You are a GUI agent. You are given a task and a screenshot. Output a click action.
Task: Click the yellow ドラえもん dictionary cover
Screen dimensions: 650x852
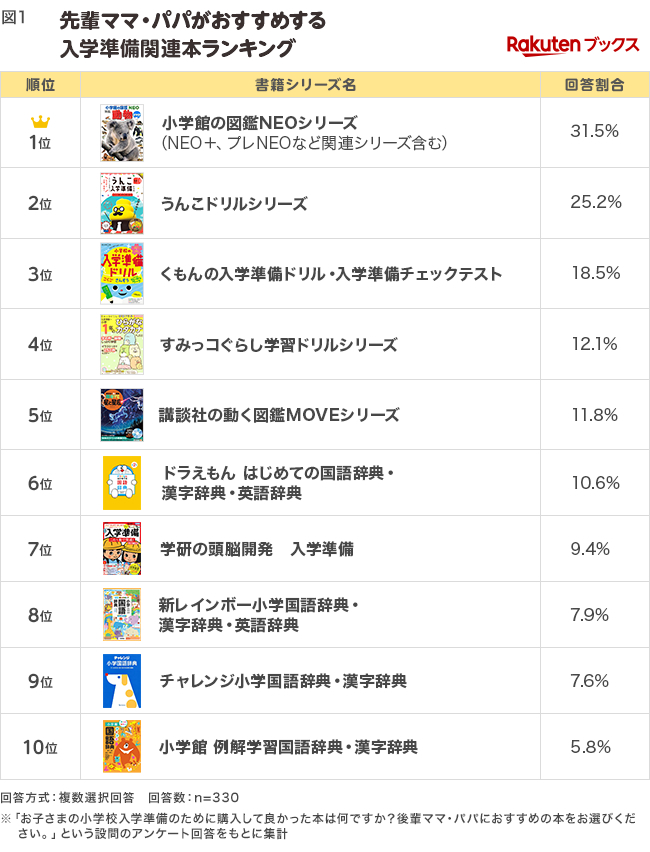(x=122, y=483)
